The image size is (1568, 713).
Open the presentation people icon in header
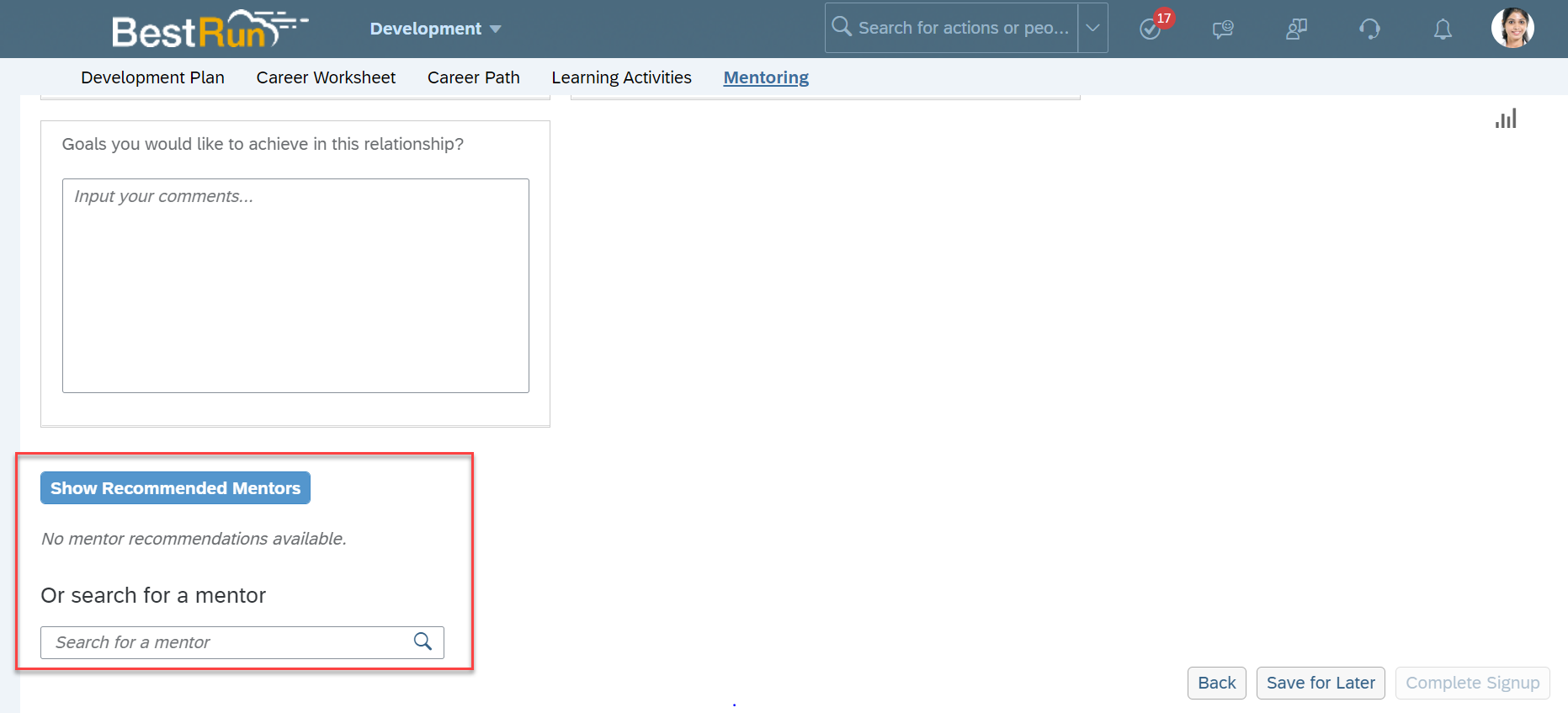click(1296, 29)
